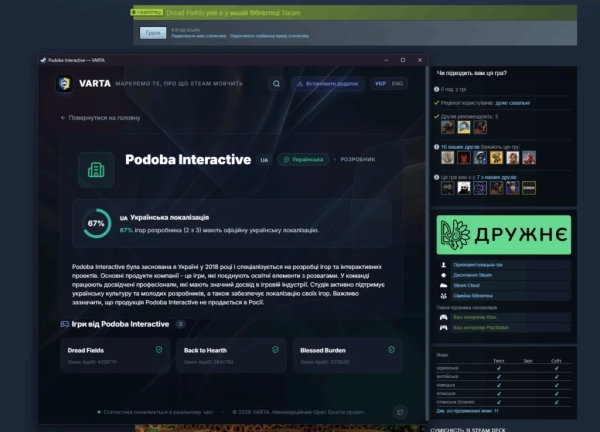
Task: Click the японська language row
Action: 504,393
